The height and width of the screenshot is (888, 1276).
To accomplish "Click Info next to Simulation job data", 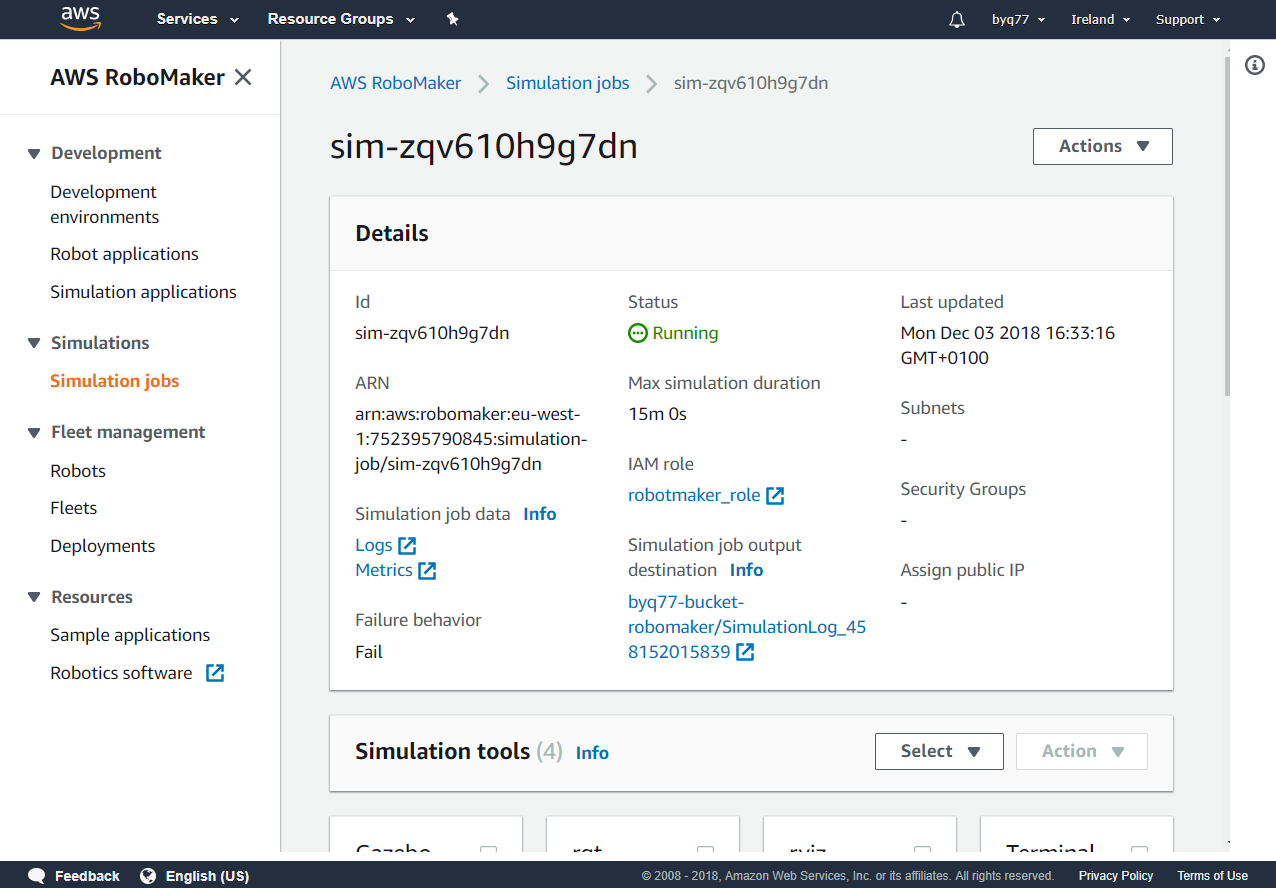I will [540, 514].
